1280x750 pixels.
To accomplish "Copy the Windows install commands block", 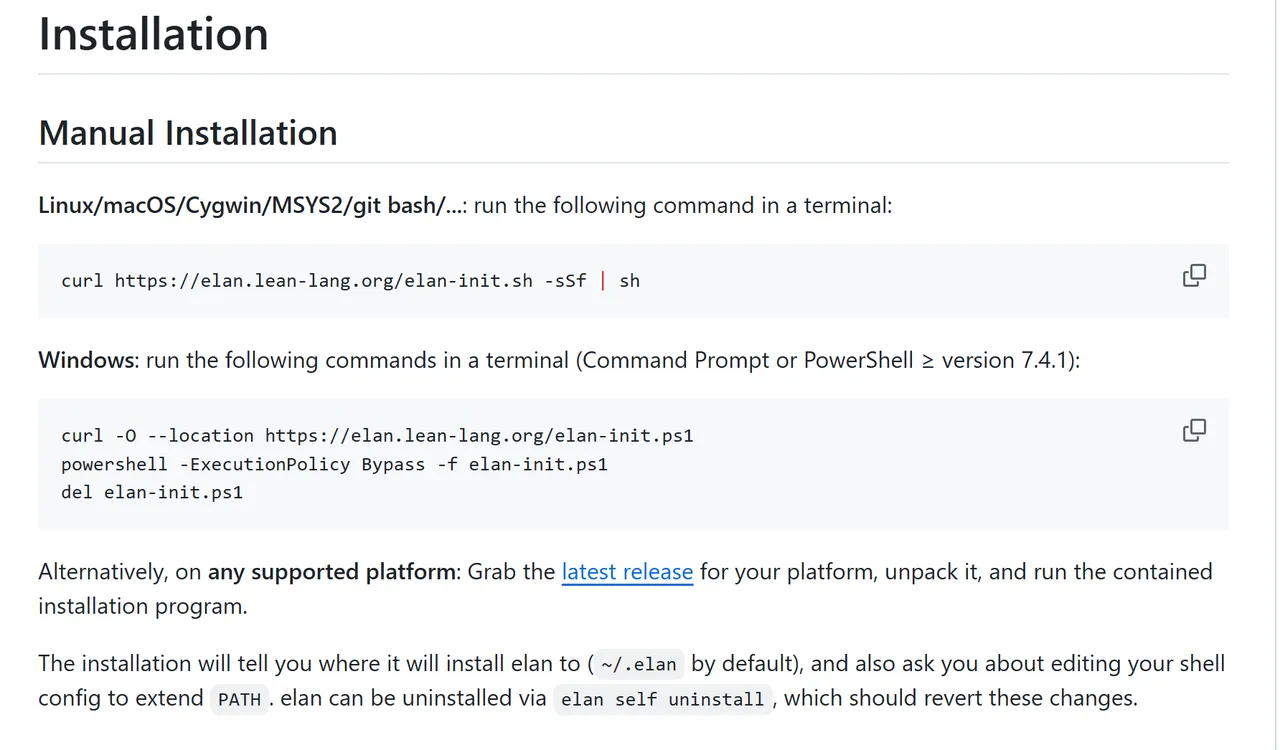I will [1194, 430].
